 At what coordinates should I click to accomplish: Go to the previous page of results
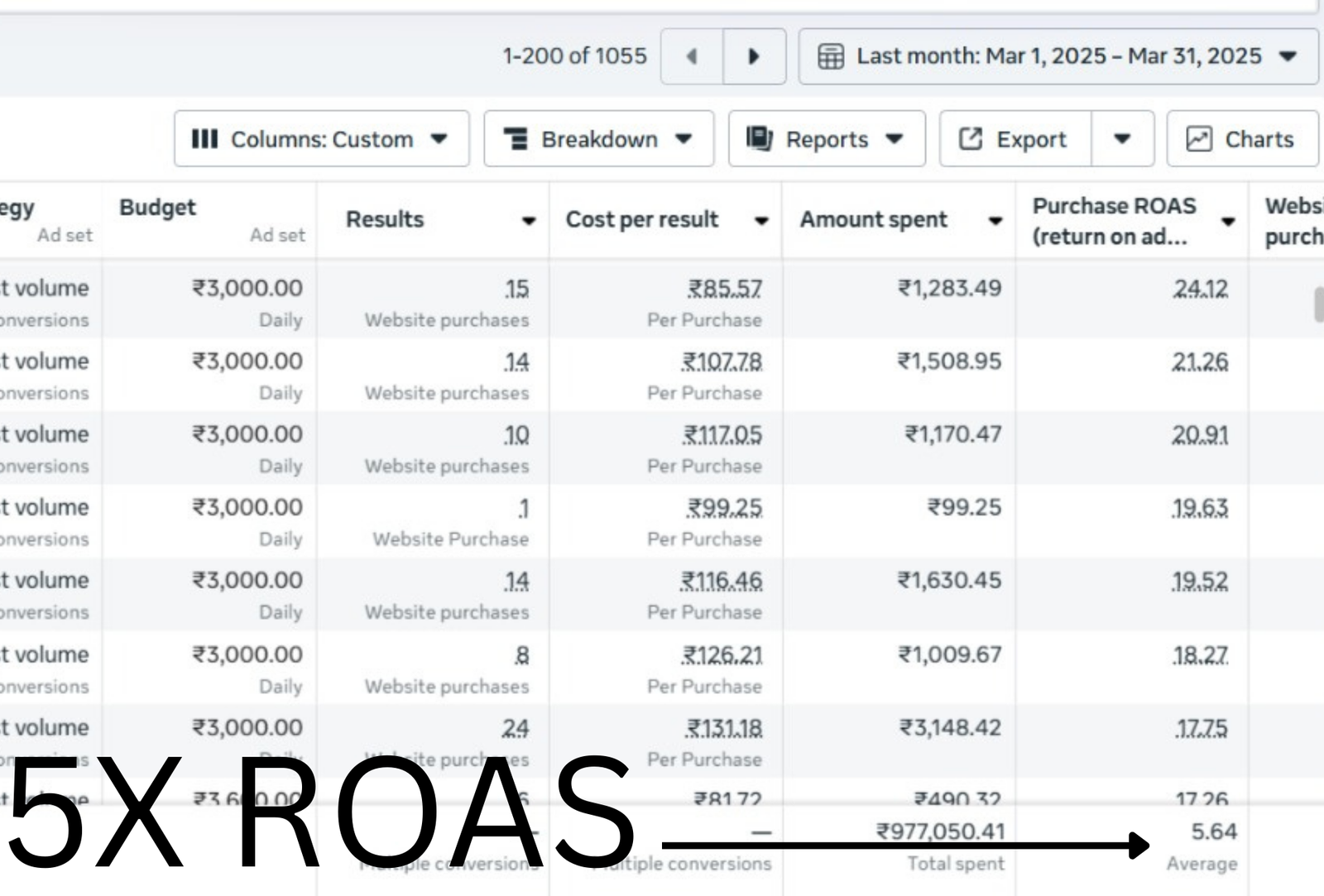pos(692,56)
